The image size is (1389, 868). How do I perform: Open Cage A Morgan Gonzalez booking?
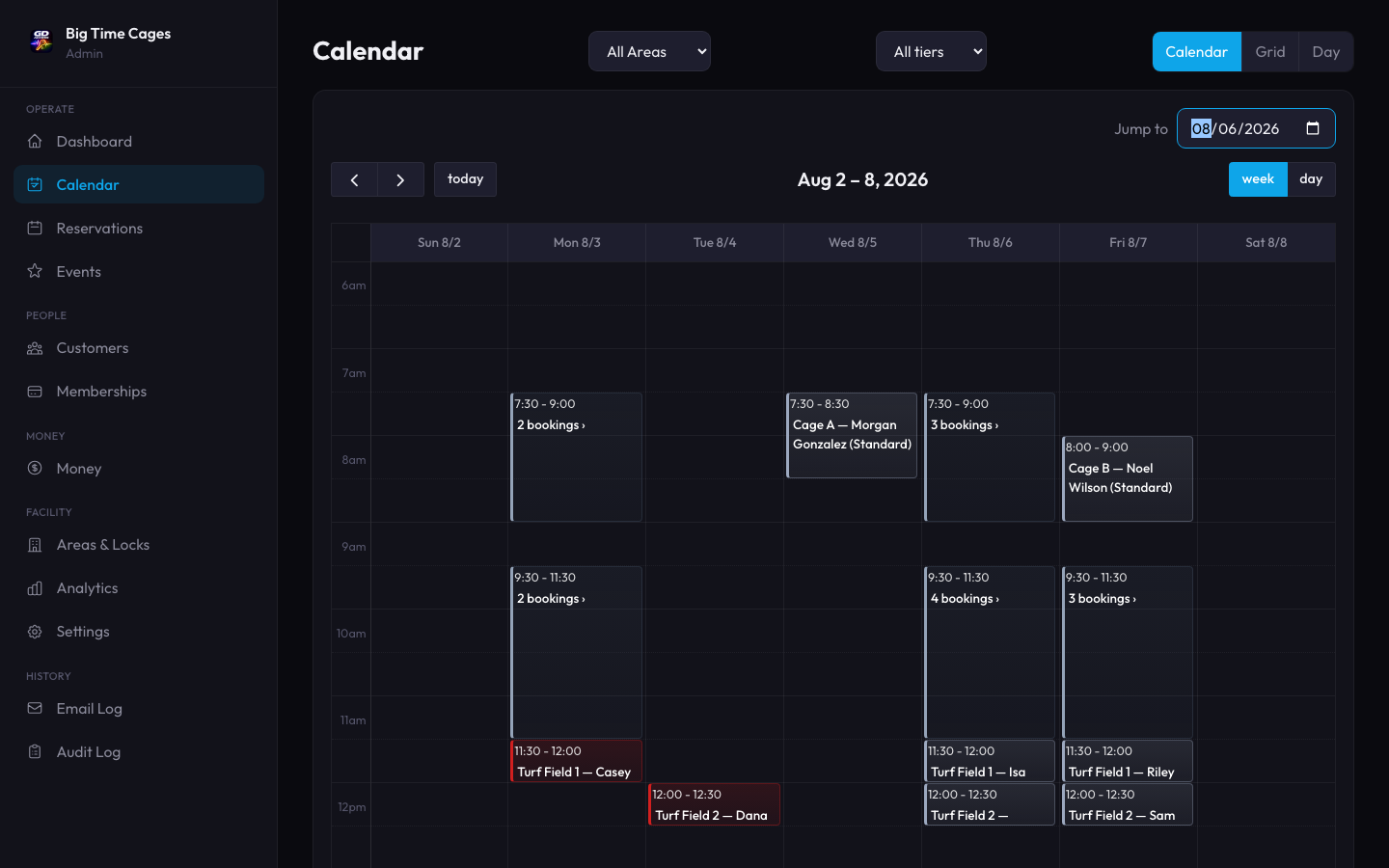[x=852, y=435]
